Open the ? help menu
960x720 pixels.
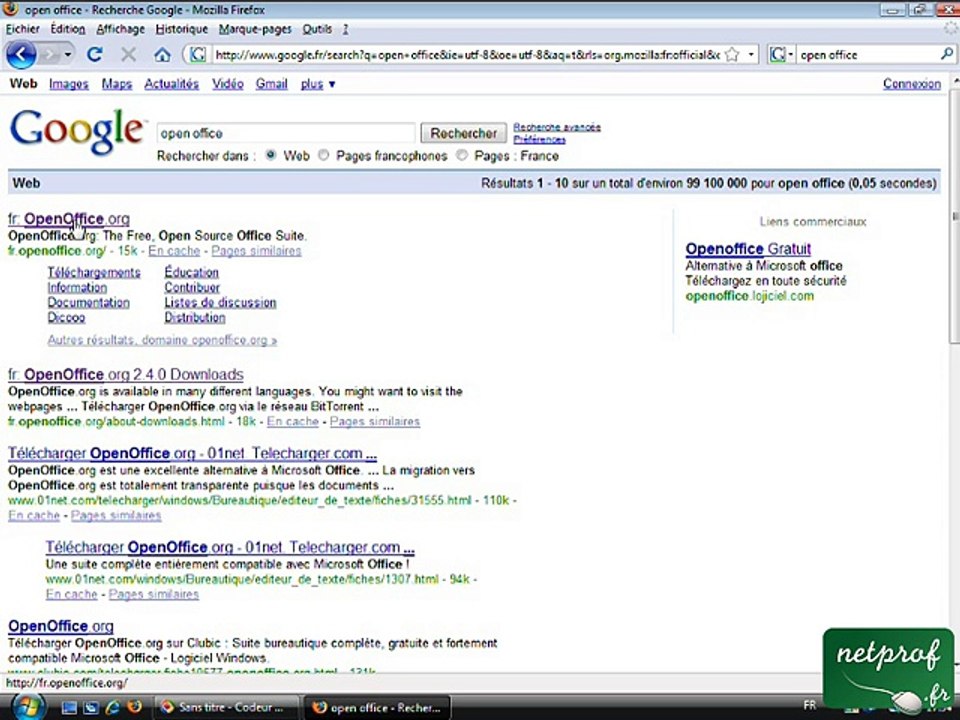(345, 29)
